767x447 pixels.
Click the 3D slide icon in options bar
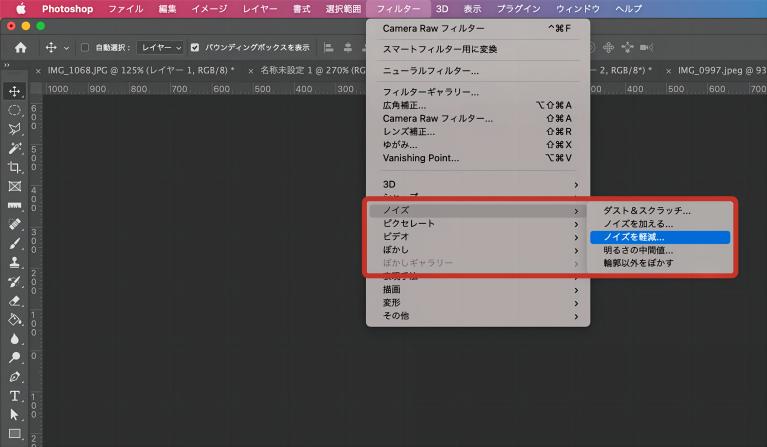coord(627,47)
